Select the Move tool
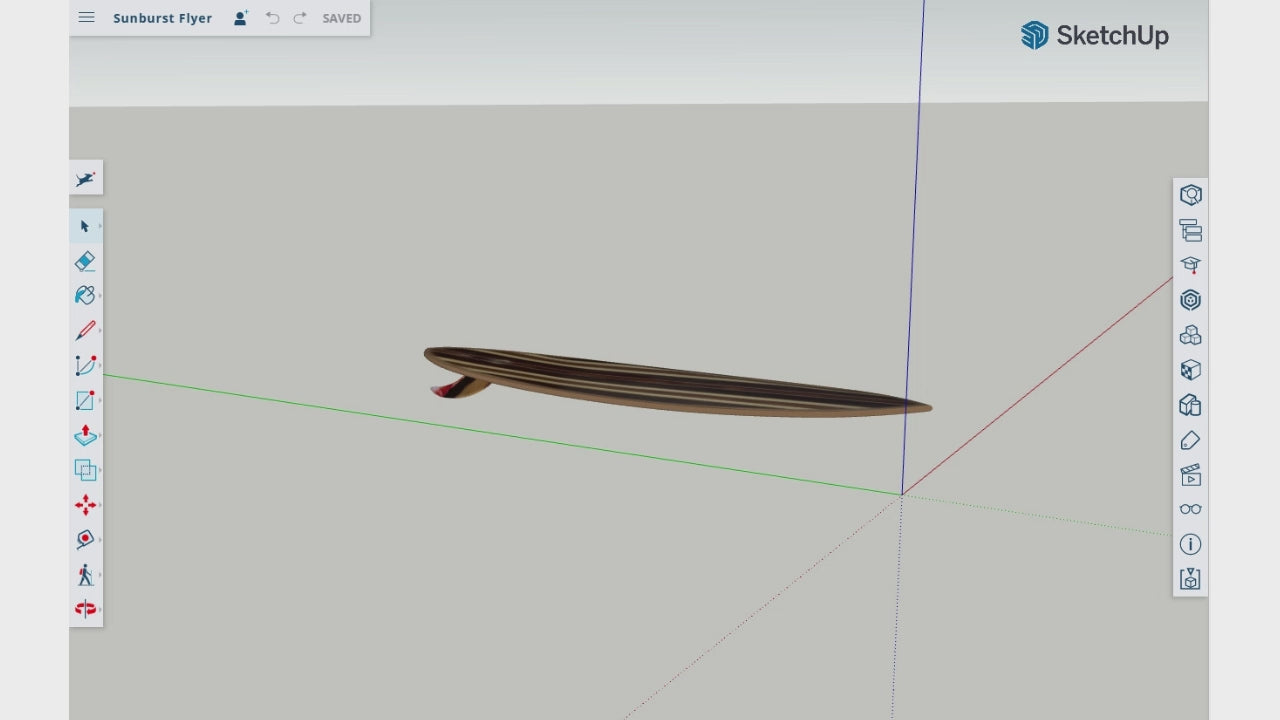Viewport: 1280px width, 720px height. (x=85, y=505)
